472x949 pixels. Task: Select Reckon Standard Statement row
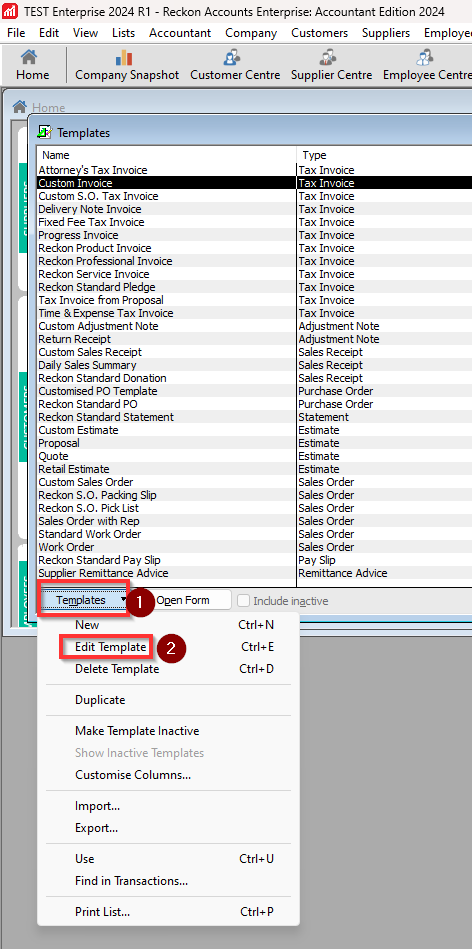point(254,417)
